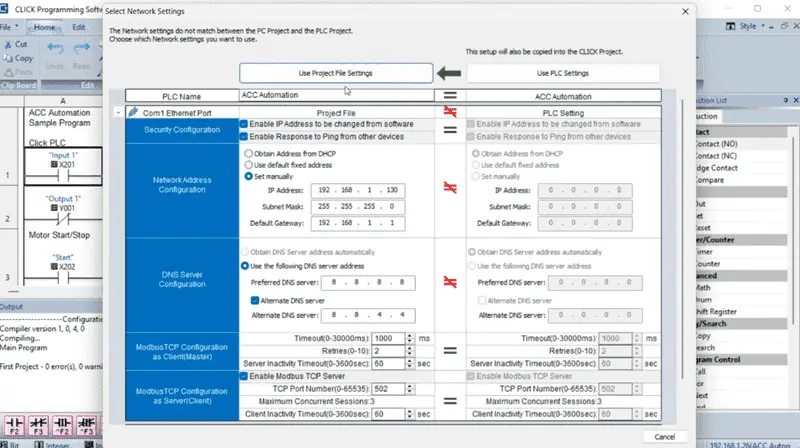Select Contact (NC) in instruction list
This screenshot has height=448, width=800.
(x=717, y=156)
